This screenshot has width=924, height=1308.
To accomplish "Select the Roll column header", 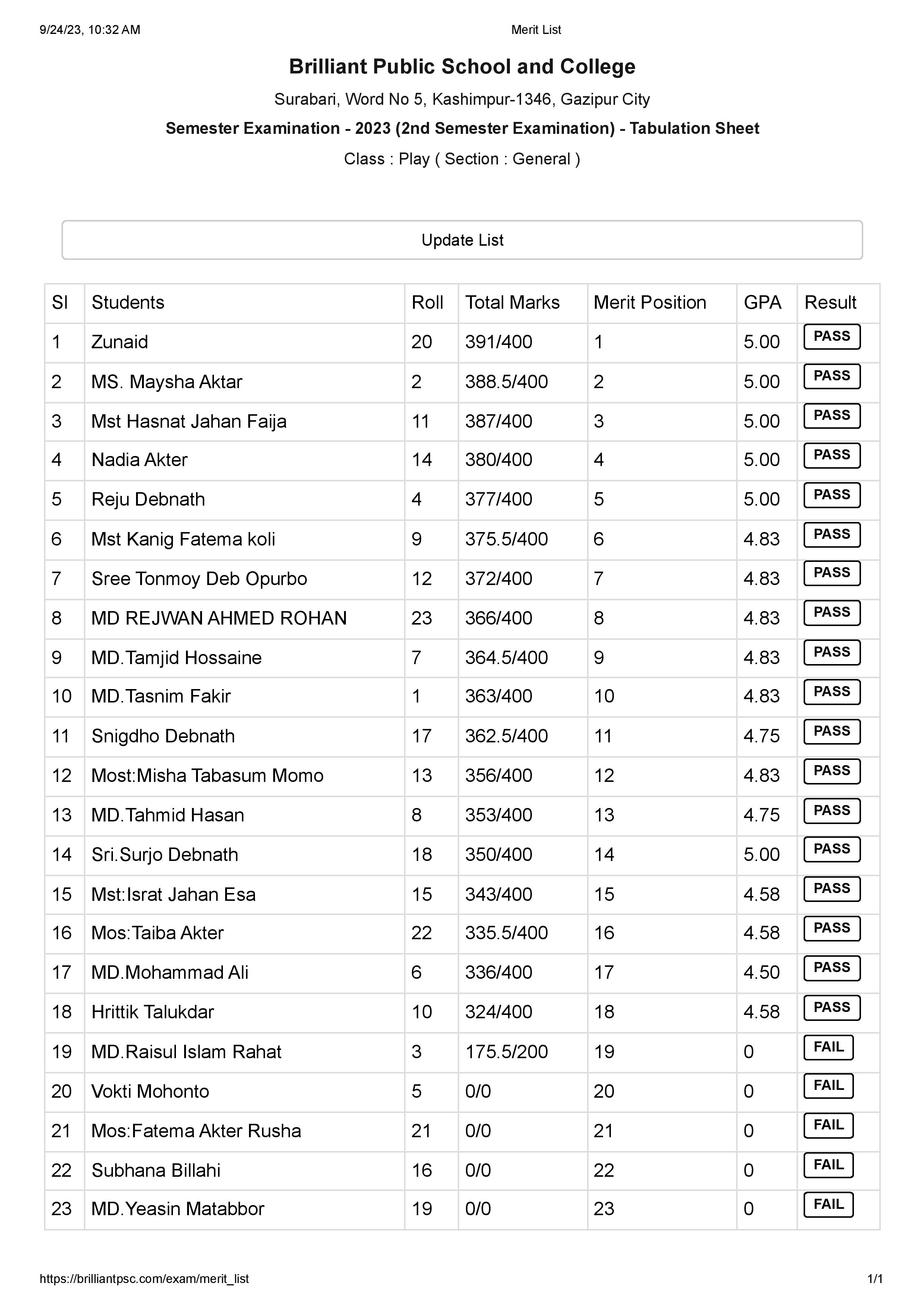I will click(x=428, y=302).
